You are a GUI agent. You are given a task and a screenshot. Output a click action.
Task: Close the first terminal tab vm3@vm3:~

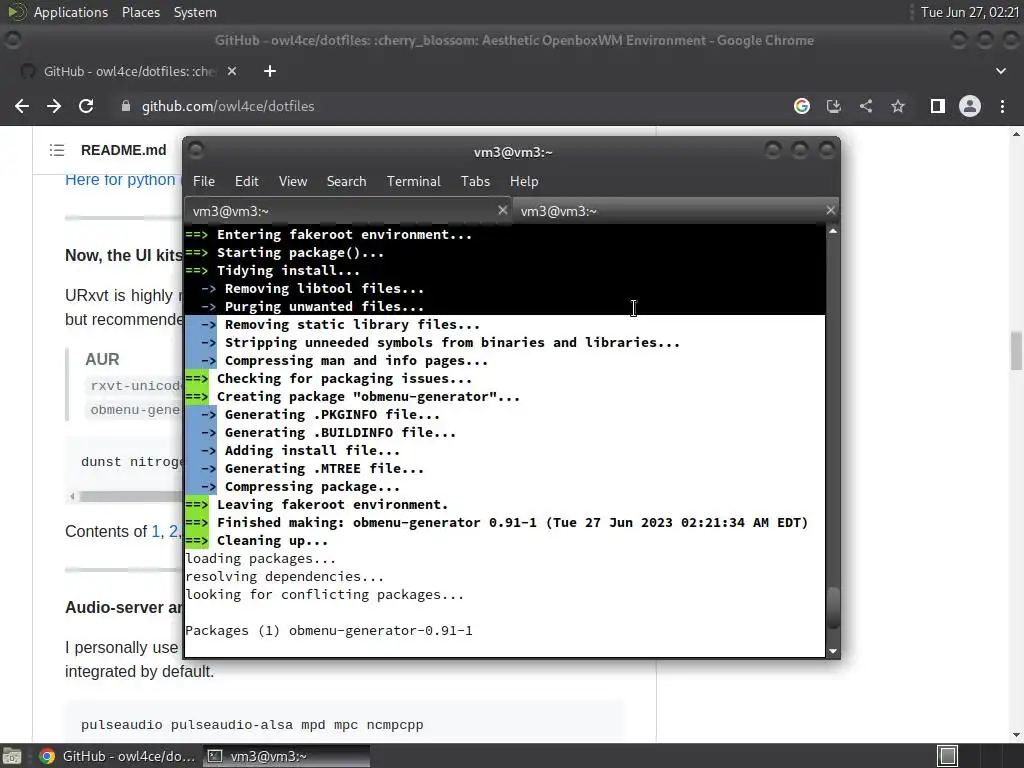pyautogui.click(x=502, y=210)
